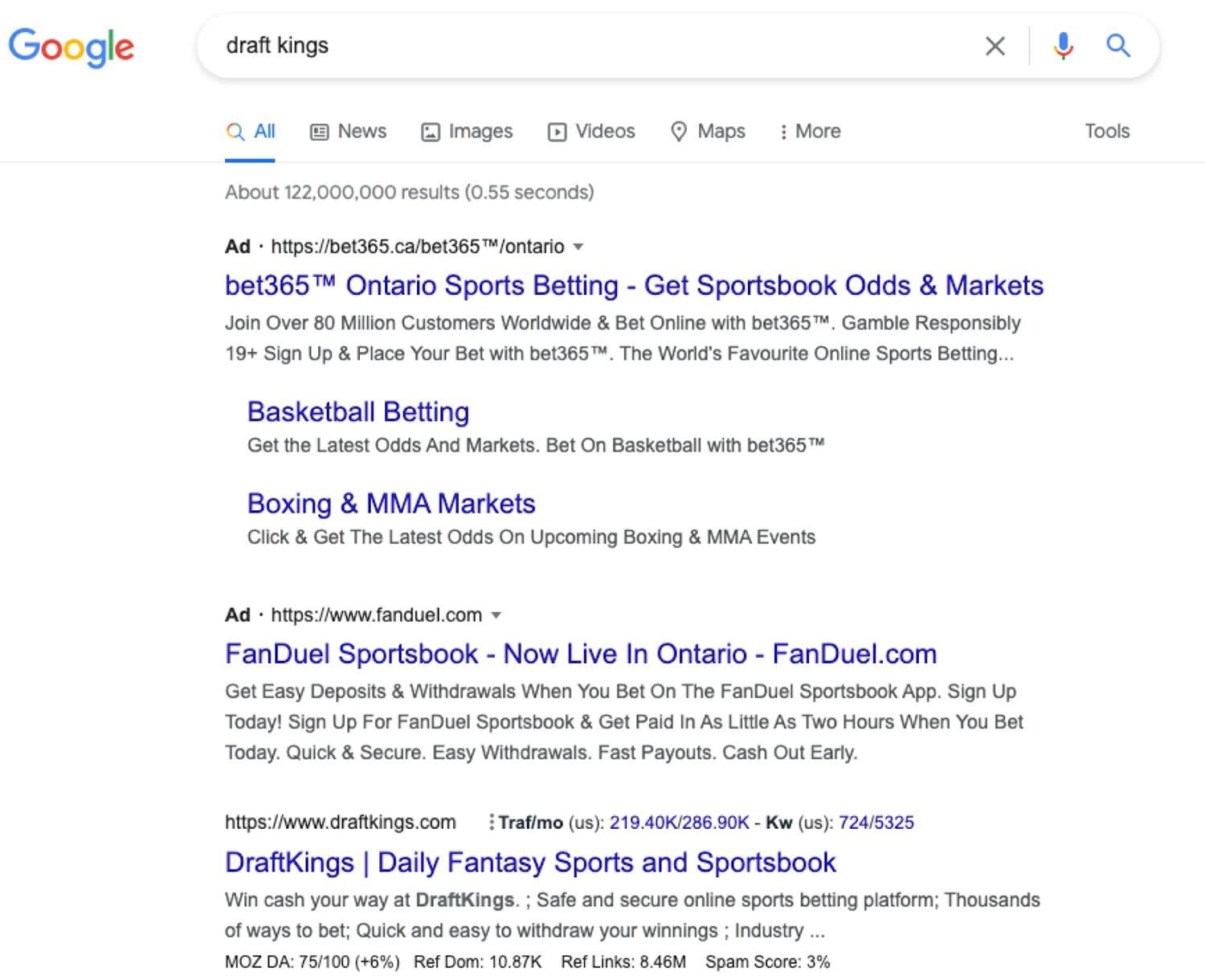
Task: Click the bet365.ca/bet365™/ontario ad URL
Action: click(x=418, y=247)
